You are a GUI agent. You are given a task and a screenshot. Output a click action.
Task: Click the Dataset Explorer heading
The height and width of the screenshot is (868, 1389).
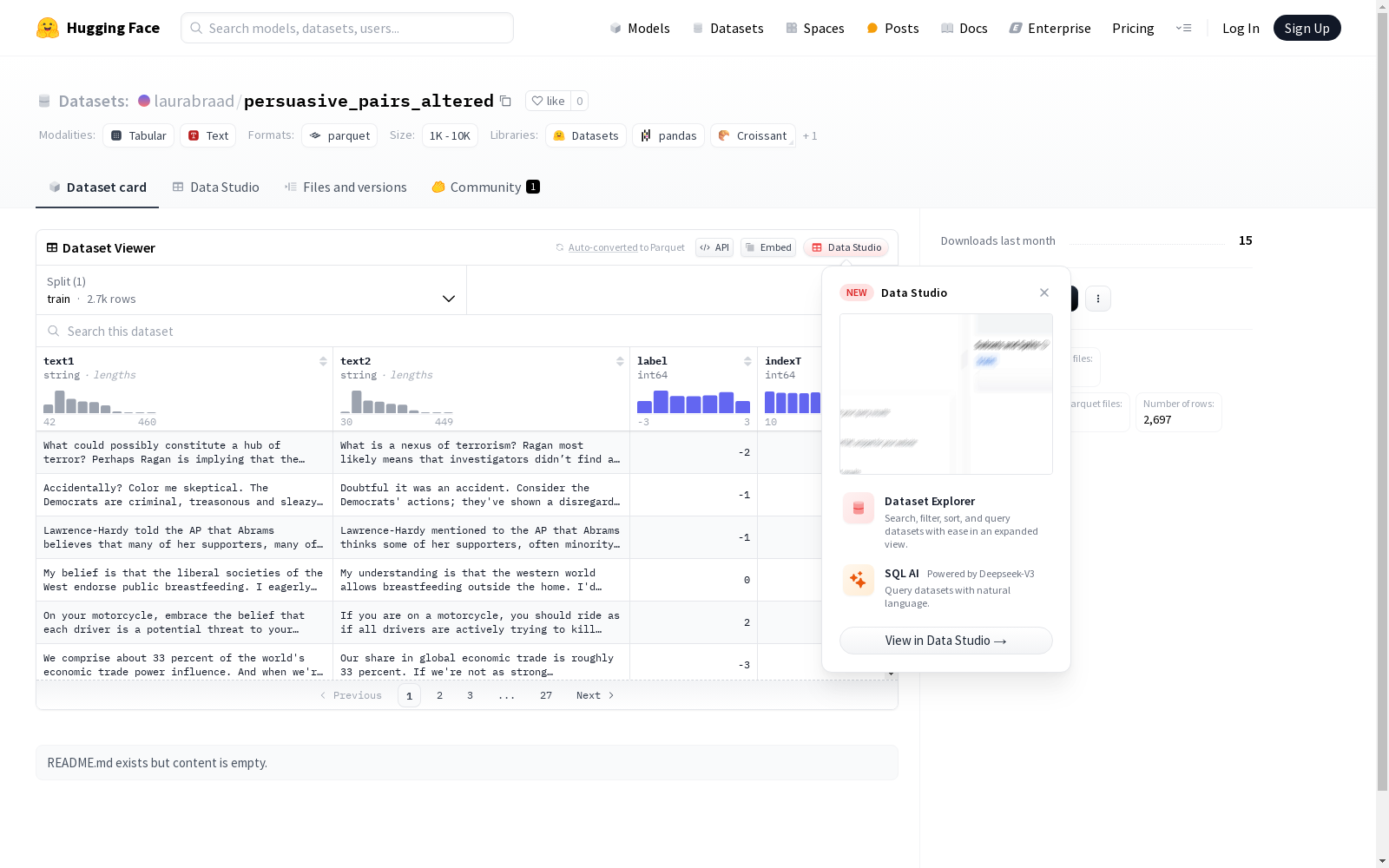(930, 501)
